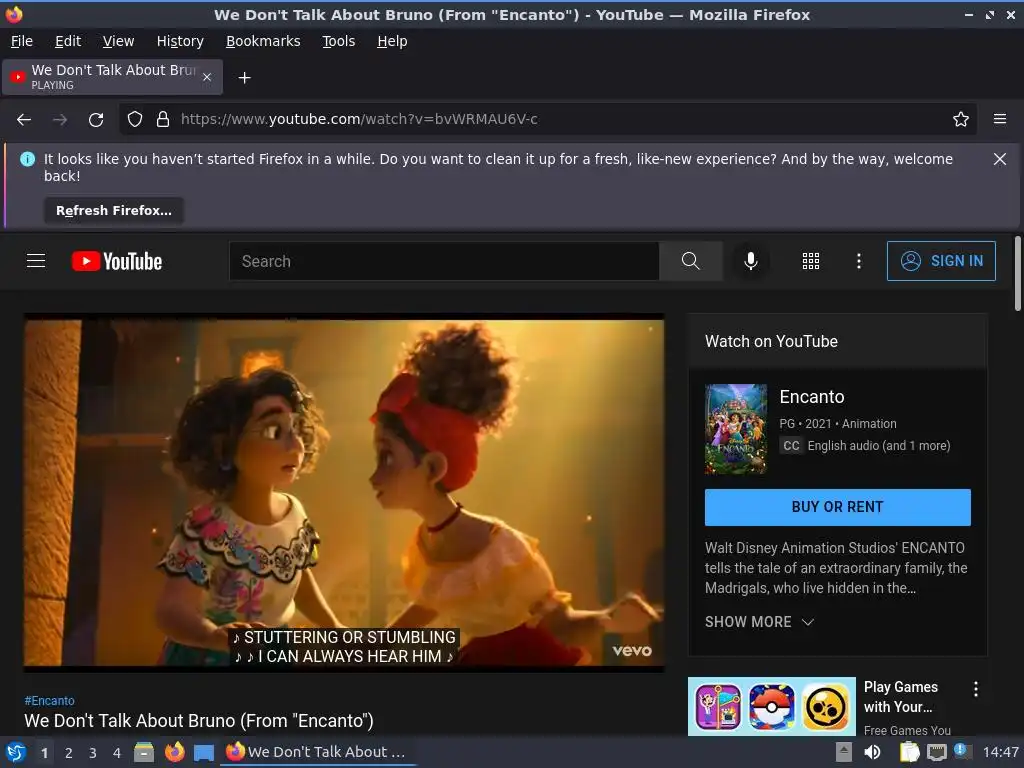This screenshot has height=768, width=1024.
Task: Open the Edit menu
Action: pyautogui.click(x=68, y=41)
